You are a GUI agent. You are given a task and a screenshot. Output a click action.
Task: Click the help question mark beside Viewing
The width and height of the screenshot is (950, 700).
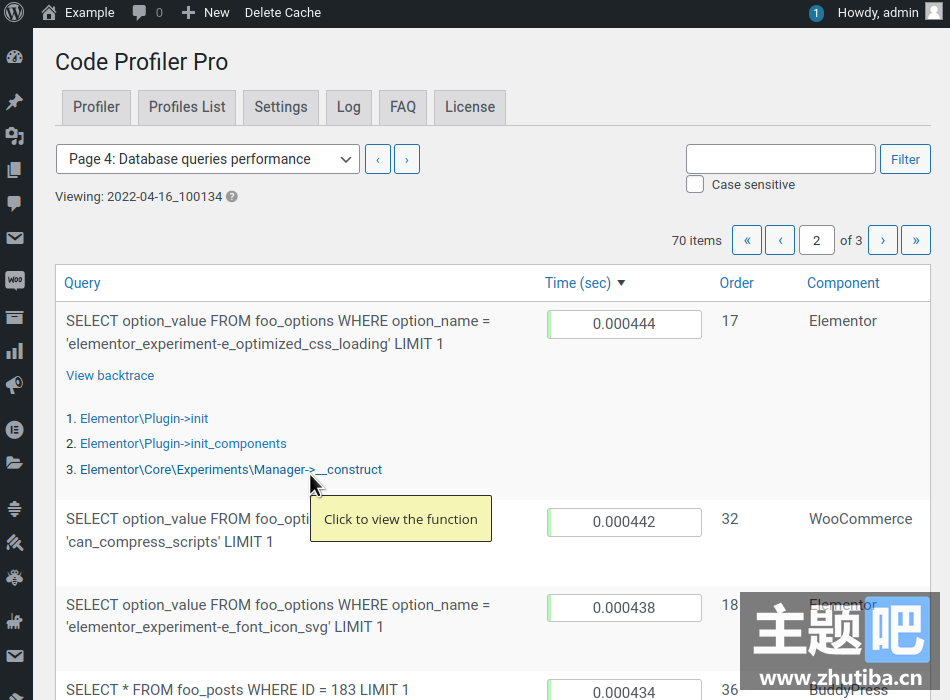point(232,197)
